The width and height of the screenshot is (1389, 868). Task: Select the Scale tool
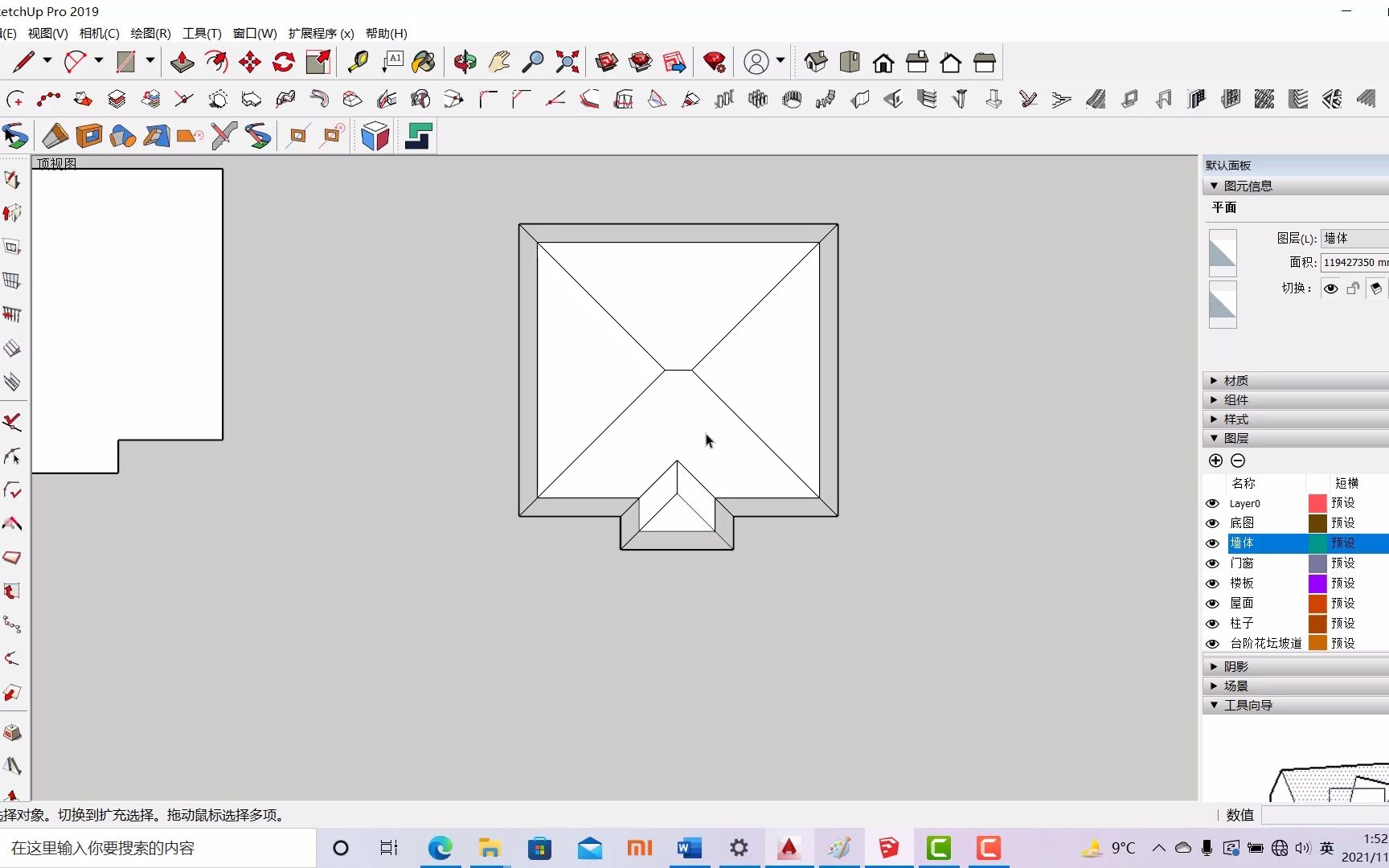tap(318, 62)
